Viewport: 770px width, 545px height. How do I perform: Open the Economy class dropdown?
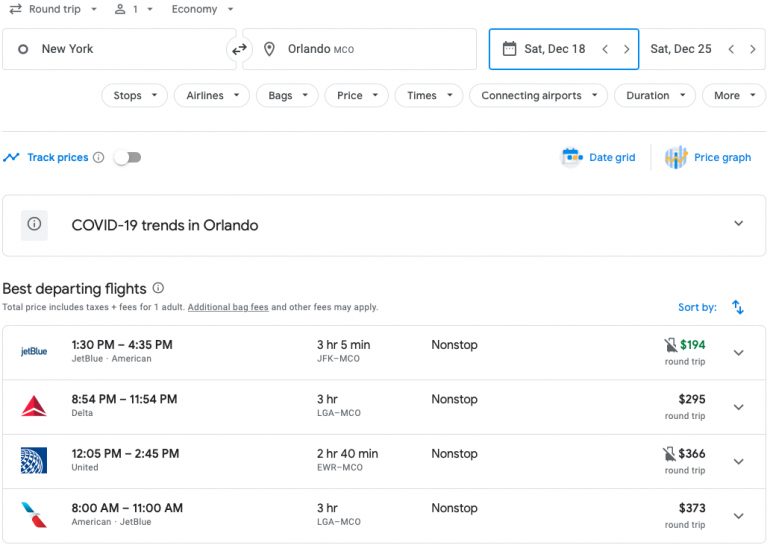pyautogui.click(x=202, y=9)
